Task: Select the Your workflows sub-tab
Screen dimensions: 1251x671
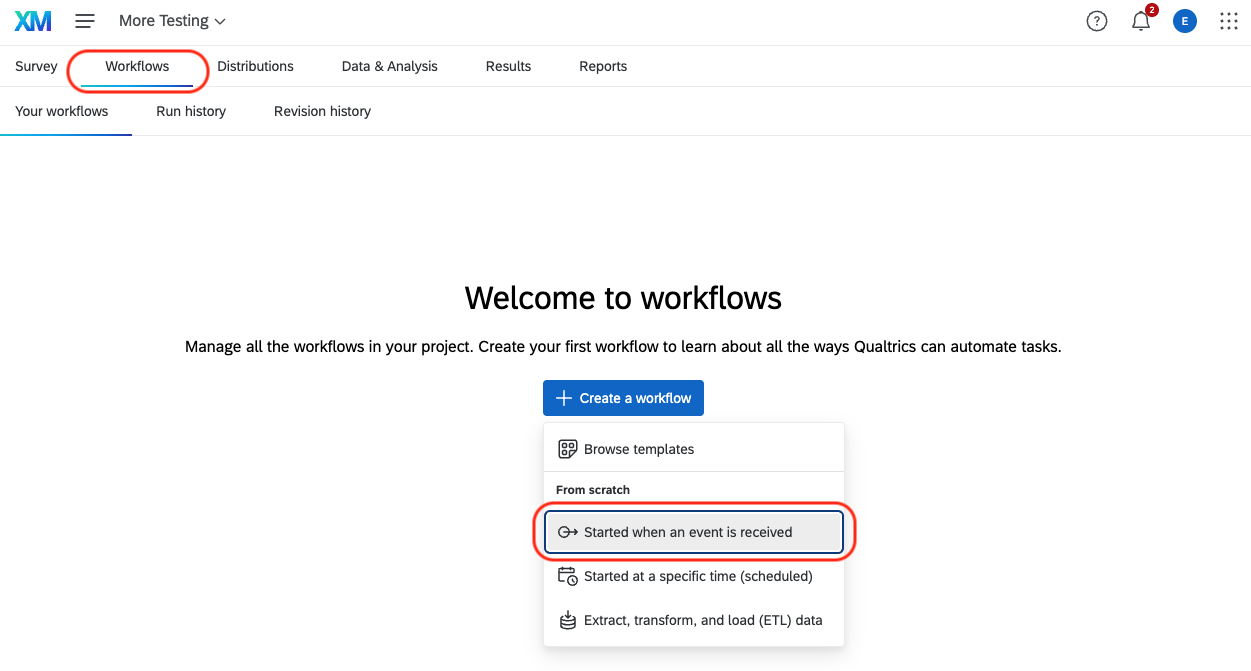Action: tap(62, 111)
